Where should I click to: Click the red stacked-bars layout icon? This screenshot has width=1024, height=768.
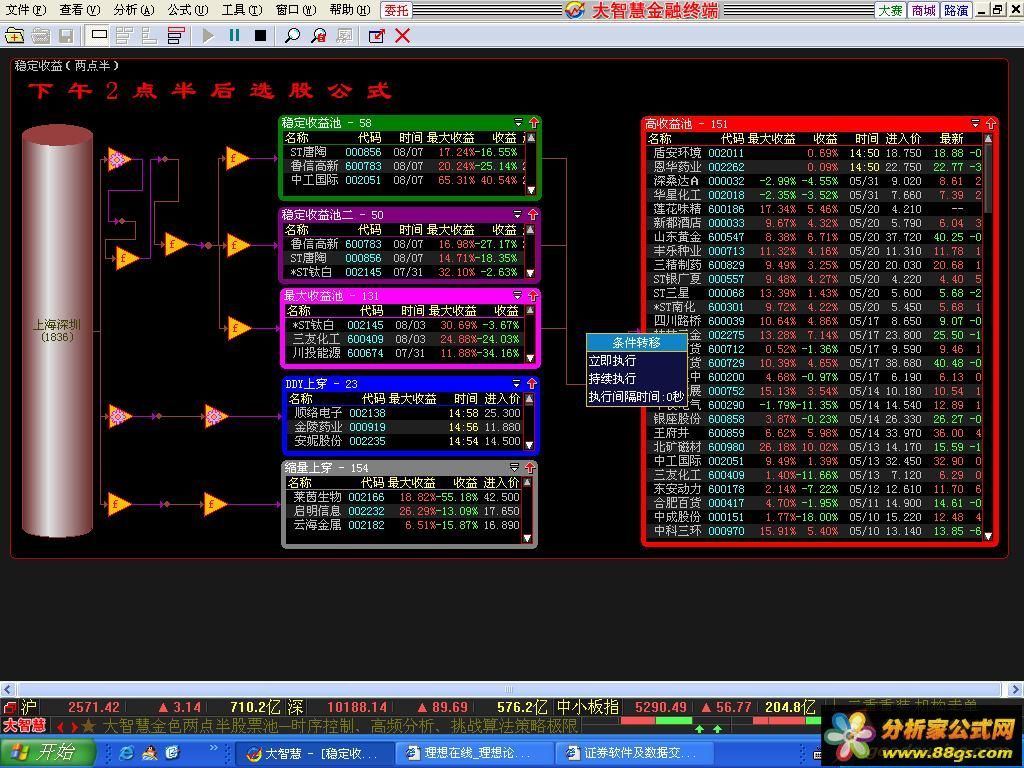coord(175,35)
